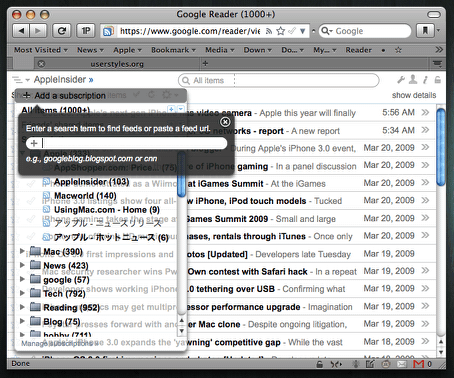454x378 pixels.
Task: Close the userstyles.org tab
Action: pos(41,63)
